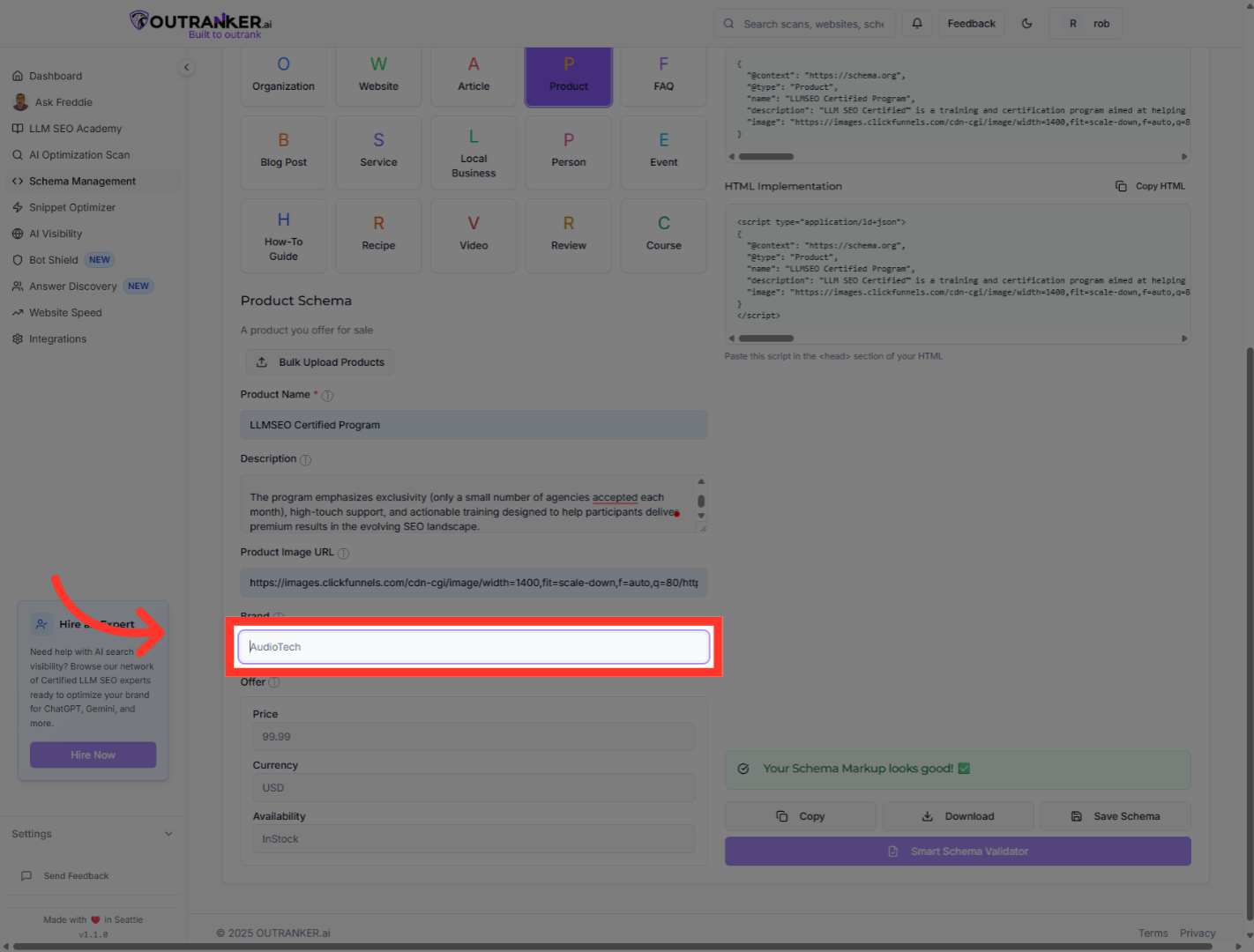The image size is (1254, 952).
Task: Pick the Course schema type
Action: coord(664,236)
